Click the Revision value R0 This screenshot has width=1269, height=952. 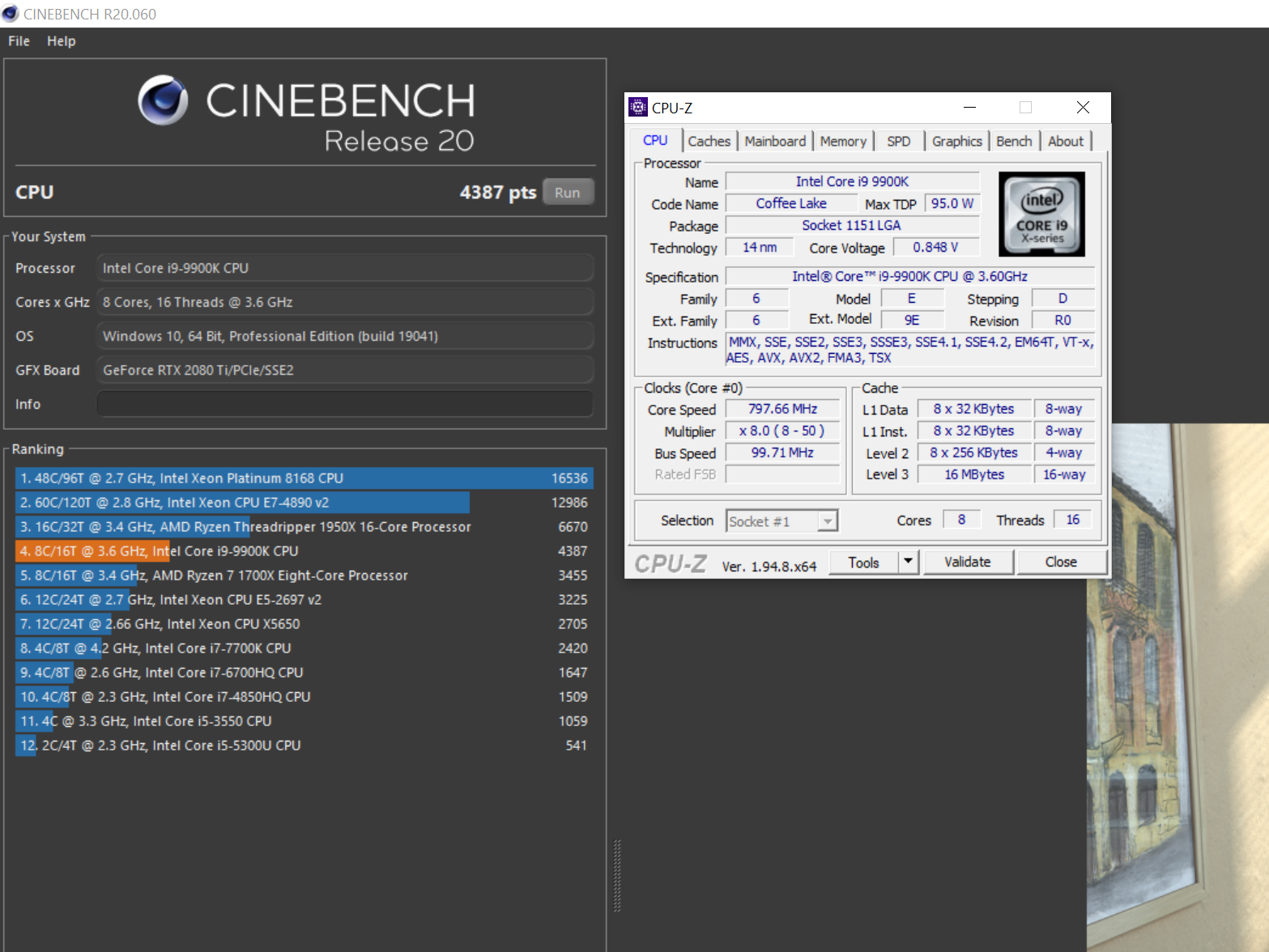click(x=1063, y=321)
